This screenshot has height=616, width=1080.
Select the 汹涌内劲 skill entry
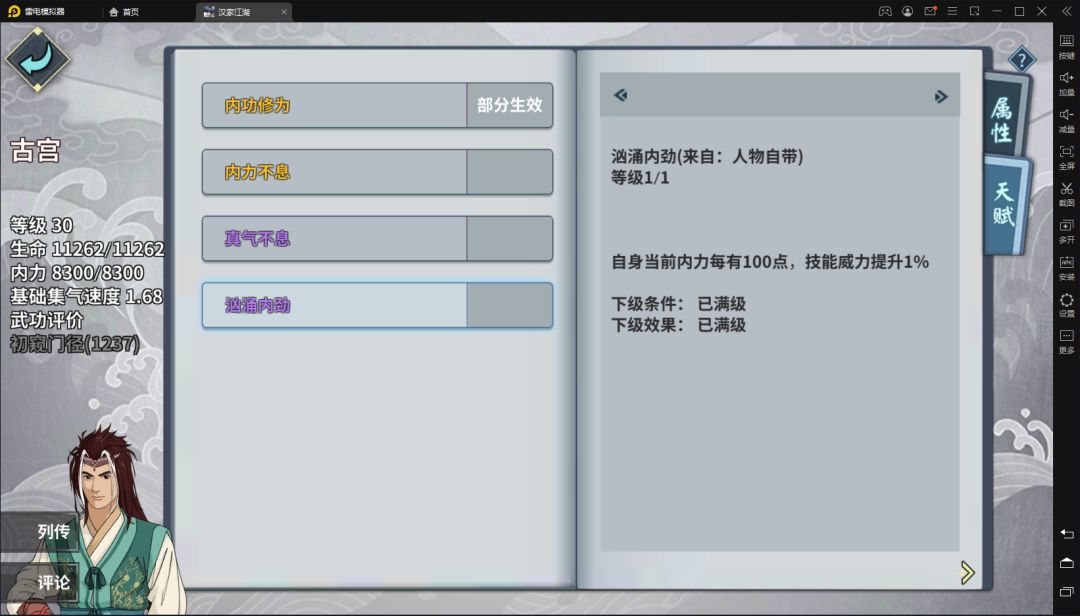(377, 305)
